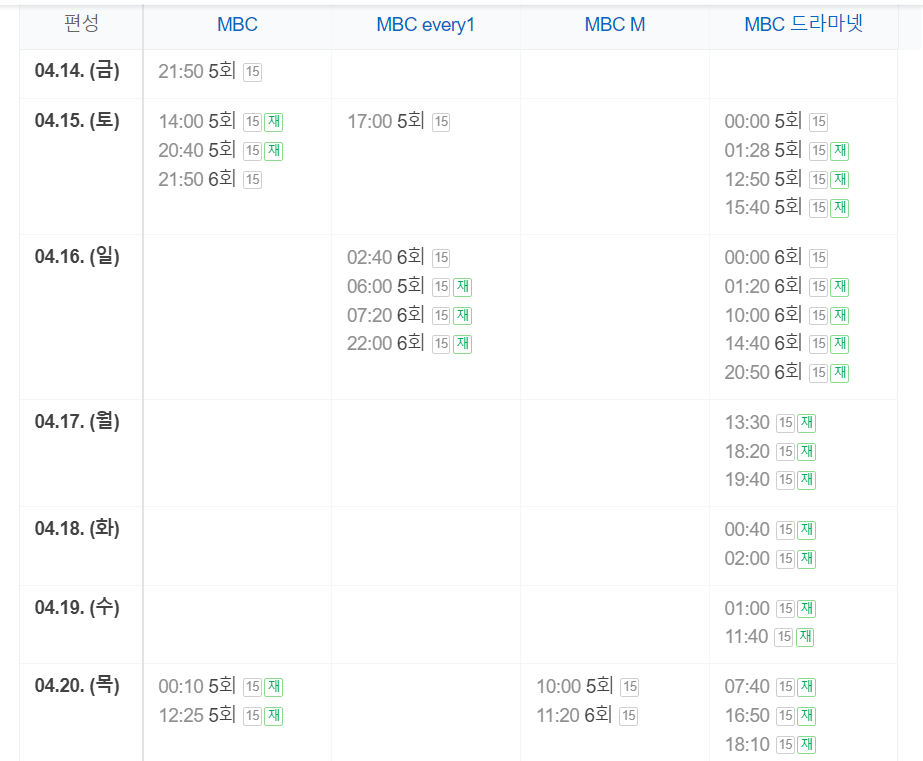Click the 재 rerun badge beside 11:40
The height and width of the screenshot is (761, 923).
tap(805, 637)
